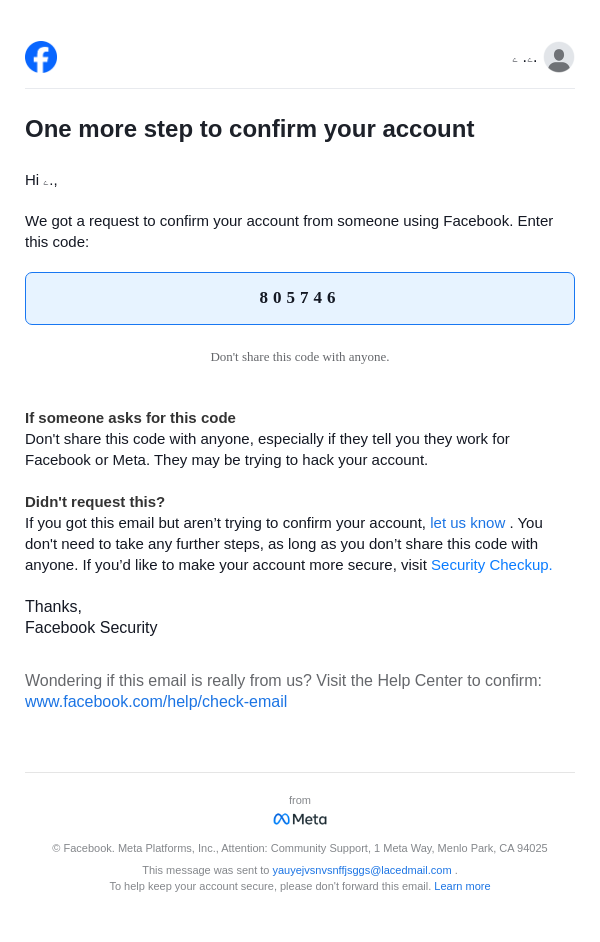Click the recipient name beside avatar
600x942 pixels.
[525, 59]
